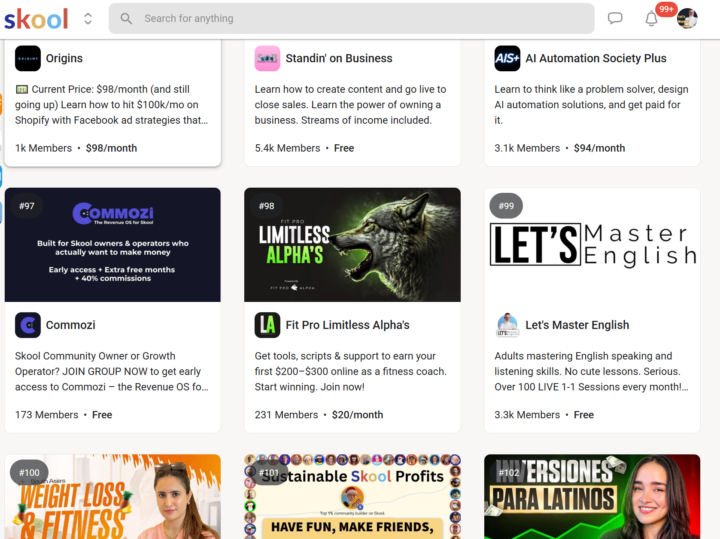Click the 3.3k Members • Free text
The image size is (720, 539).
pos(544,415)
